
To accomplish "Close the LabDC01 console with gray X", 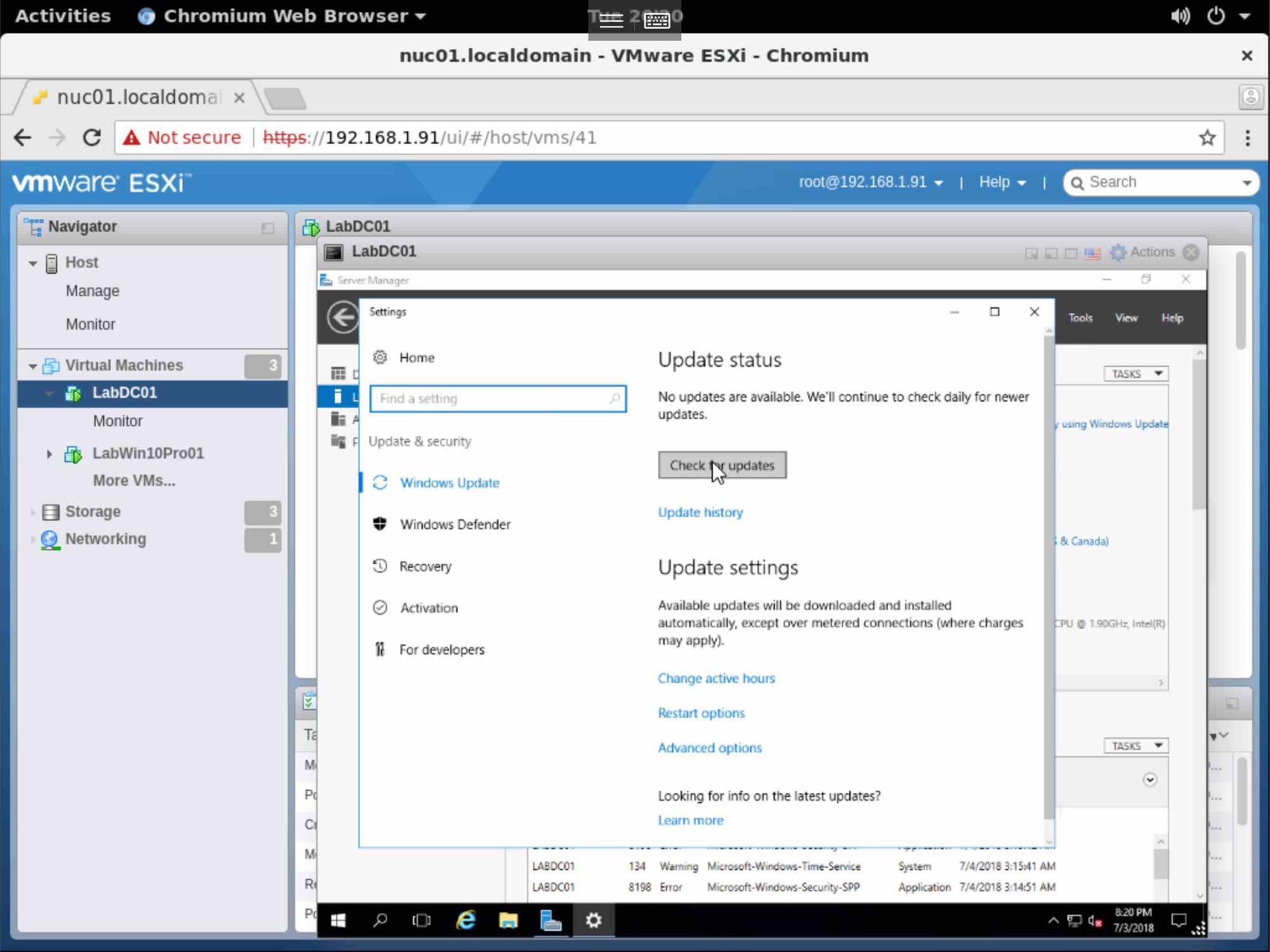I will click(x=1191, y=252).
